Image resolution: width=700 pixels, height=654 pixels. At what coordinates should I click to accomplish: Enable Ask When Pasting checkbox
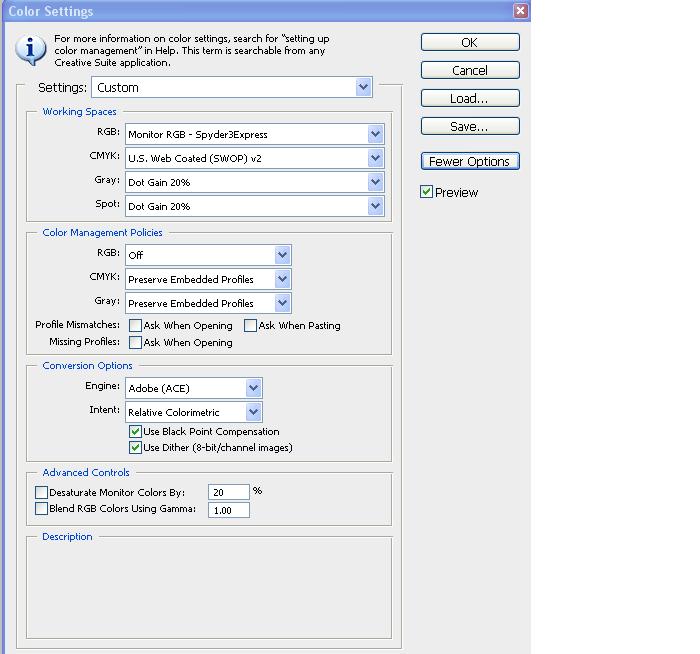(x=250, y=326)
